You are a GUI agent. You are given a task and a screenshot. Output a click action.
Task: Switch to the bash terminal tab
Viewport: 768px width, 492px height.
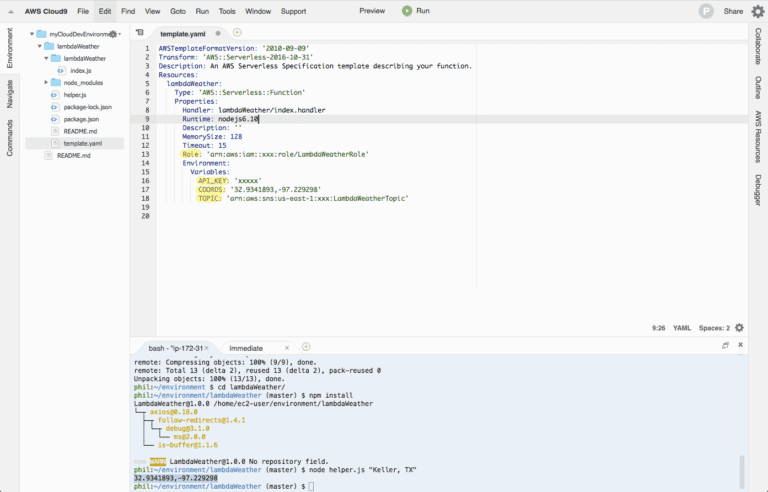pos(175,348)
